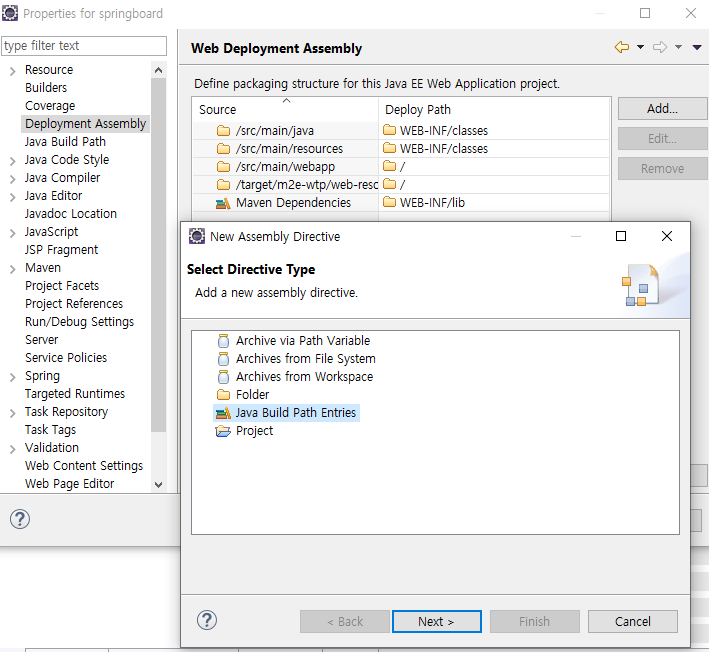Open Web Content Settings page
Image resolution: width=709 pixels, height=652 pixels.
tap(84, 466)
